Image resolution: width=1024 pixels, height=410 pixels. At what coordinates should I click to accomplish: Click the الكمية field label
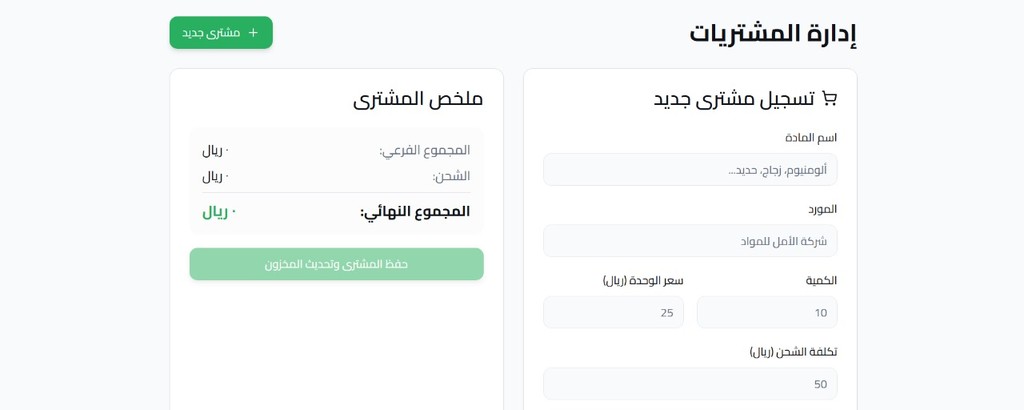tap(821, 280)
